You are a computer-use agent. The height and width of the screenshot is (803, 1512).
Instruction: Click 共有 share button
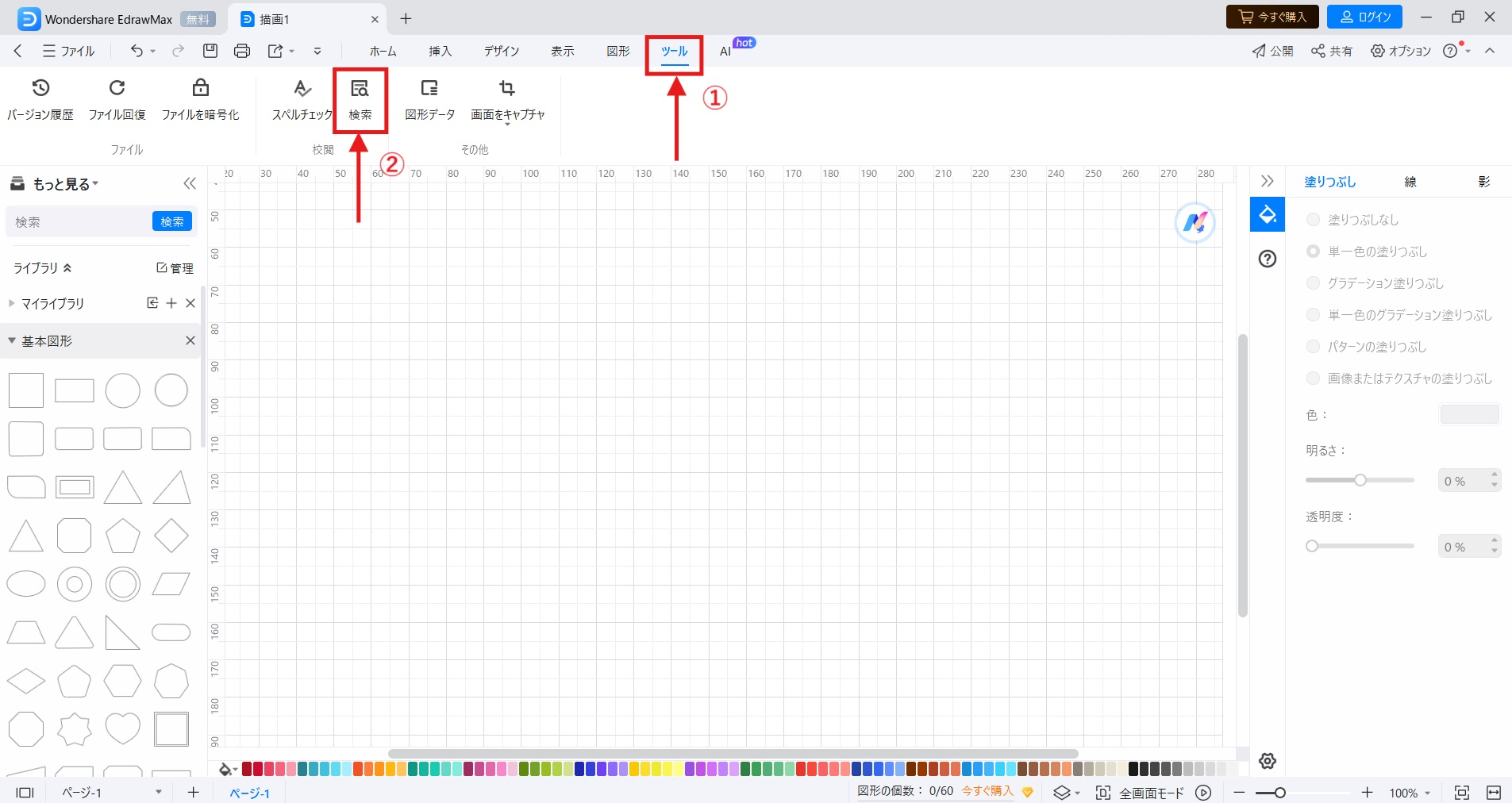1331,51
